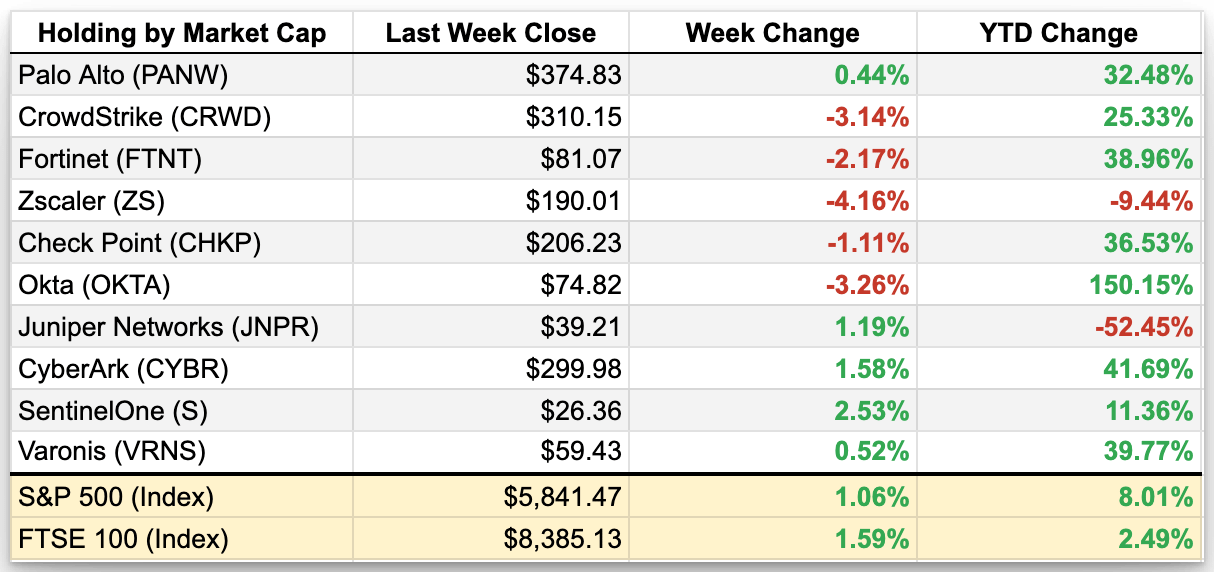Select the Last Week Close column header
Screen dimensions: 1214x572
tap(490, 33)
